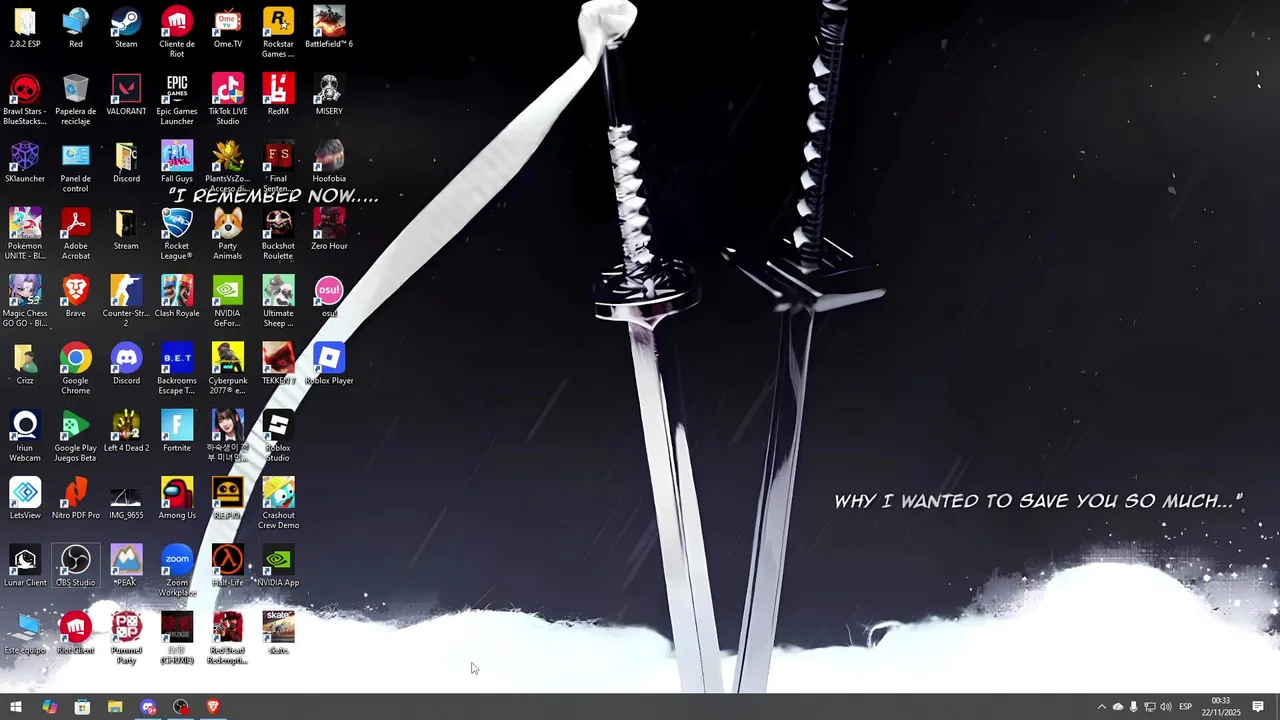The image size is (1280, 720).
Task: Open Rockstar Games Launcher shortcut
Action: [x=278, y=32]
